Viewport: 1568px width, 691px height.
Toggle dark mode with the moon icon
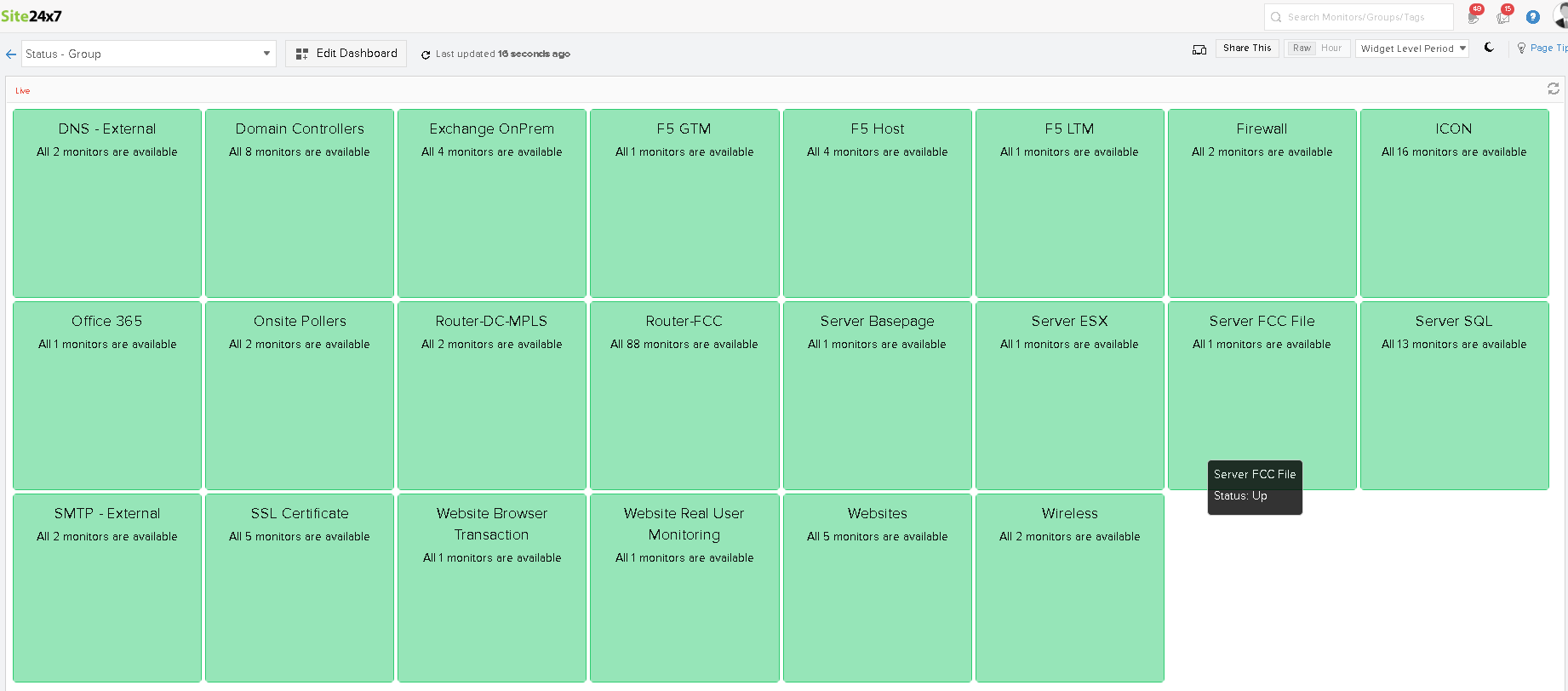point(1489,48)
